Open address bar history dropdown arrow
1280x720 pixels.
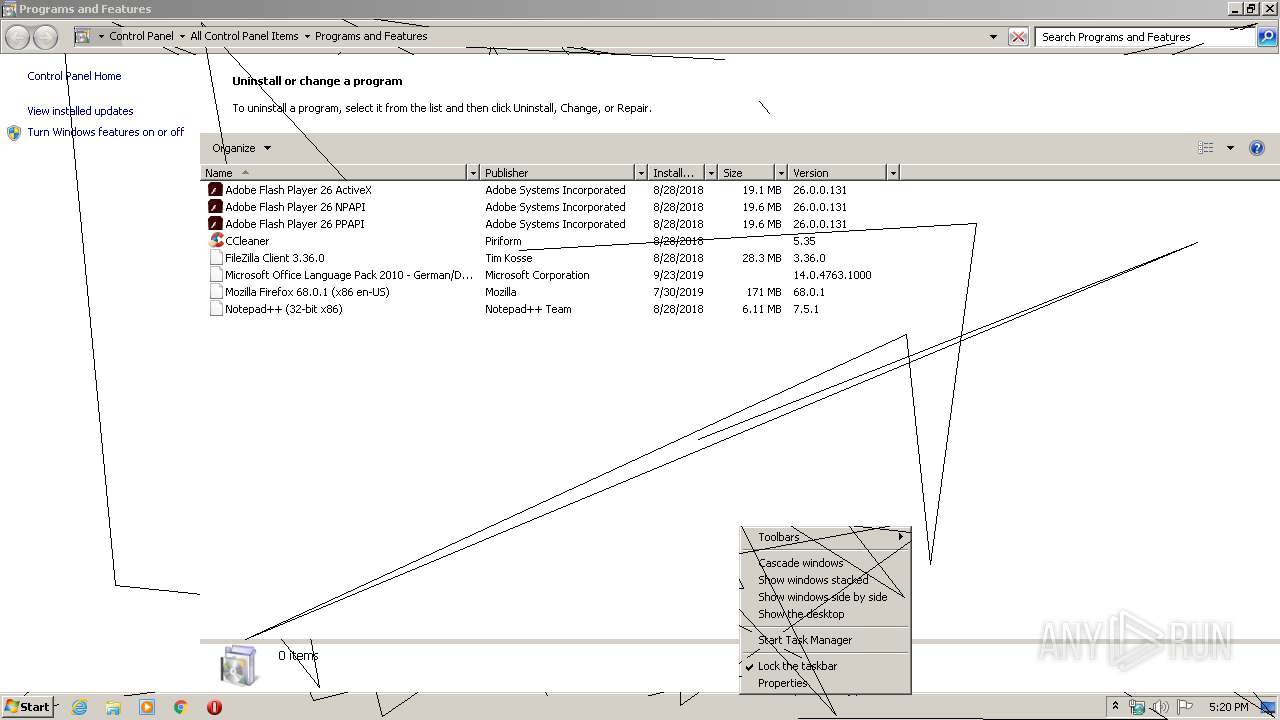point(993,37)
